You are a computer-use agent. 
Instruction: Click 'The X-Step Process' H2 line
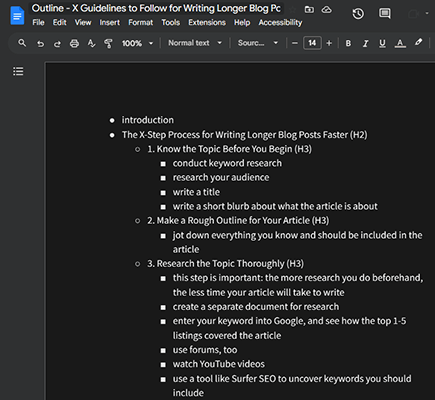click(x=244, y=135)
